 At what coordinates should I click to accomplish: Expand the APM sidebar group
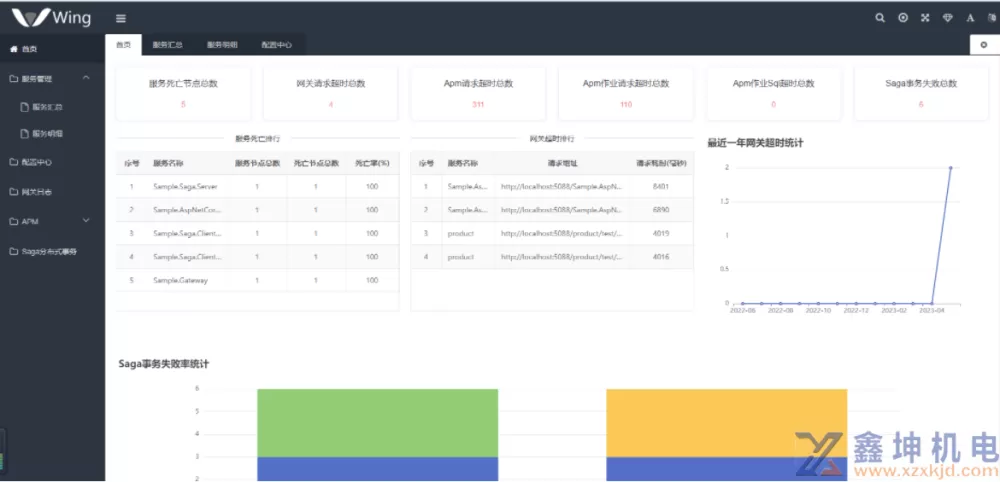[x=52, y=221]
